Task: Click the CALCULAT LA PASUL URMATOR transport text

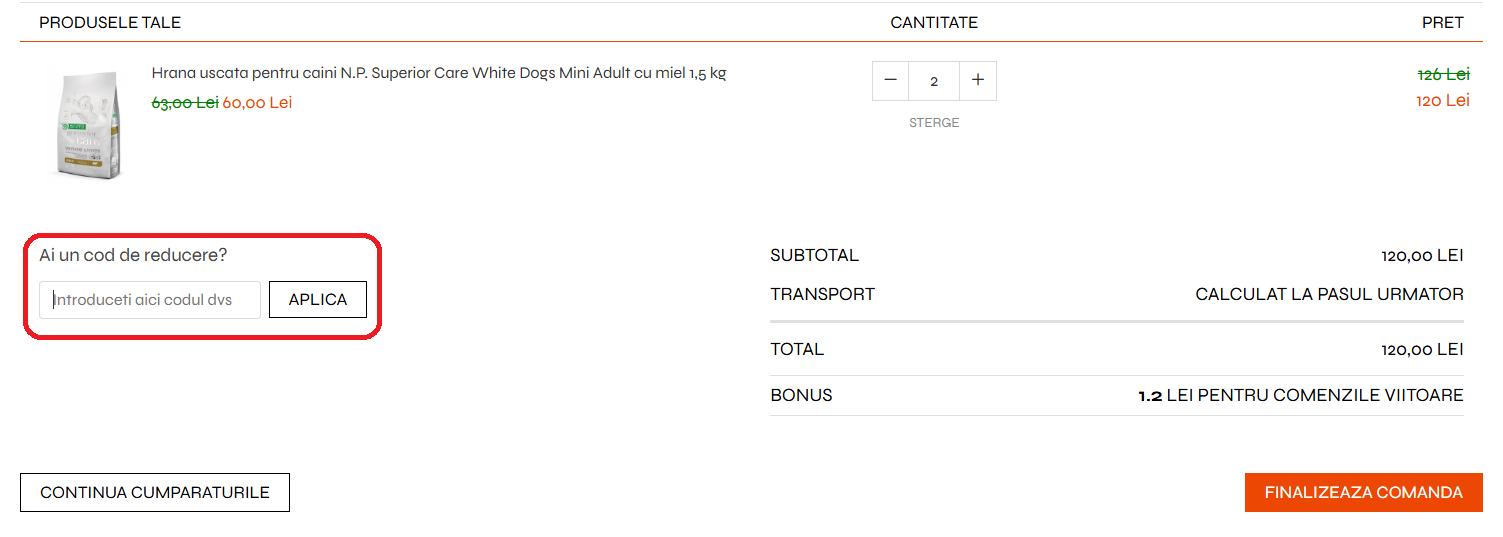Action: [x=1329, y=294]
